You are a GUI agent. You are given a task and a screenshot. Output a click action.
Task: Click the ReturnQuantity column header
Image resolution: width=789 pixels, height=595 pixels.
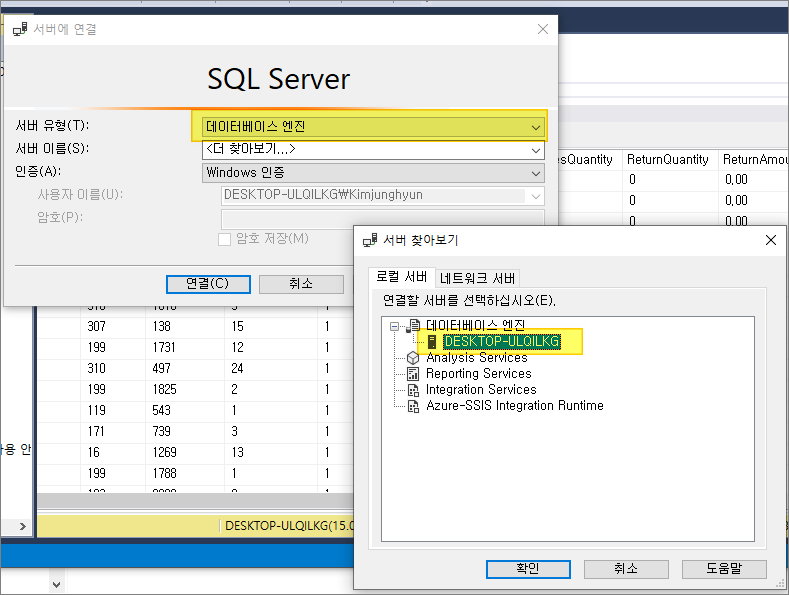670,160
